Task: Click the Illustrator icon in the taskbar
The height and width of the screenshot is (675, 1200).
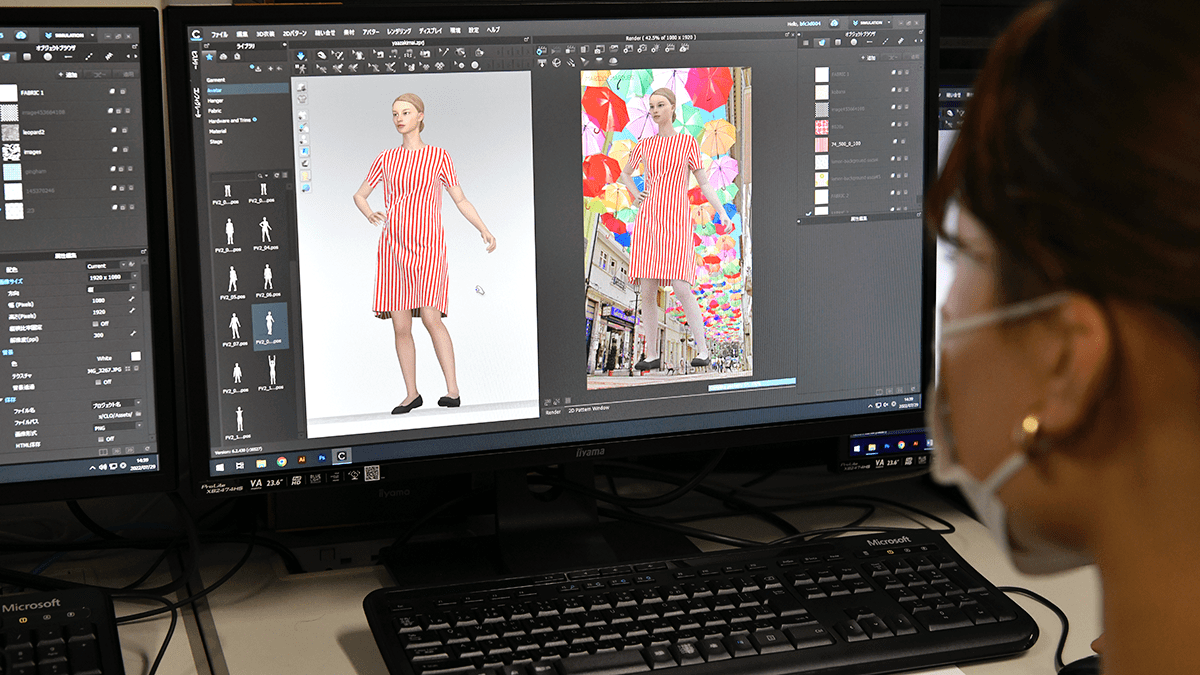Action: [302, 459]
